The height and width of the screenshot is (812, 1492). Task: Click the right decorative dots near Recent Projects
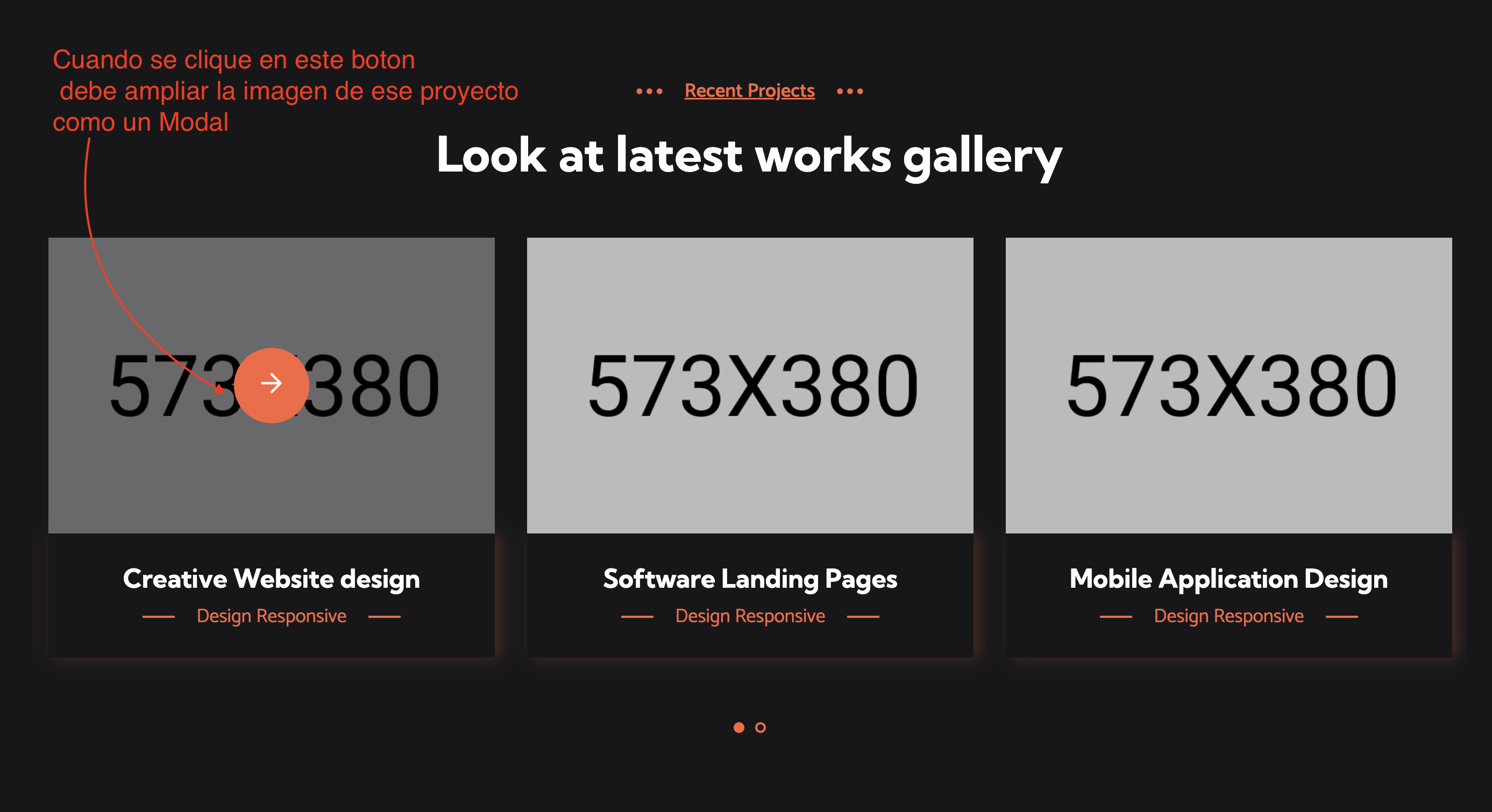pyautogui.click(x=849, y=91)
